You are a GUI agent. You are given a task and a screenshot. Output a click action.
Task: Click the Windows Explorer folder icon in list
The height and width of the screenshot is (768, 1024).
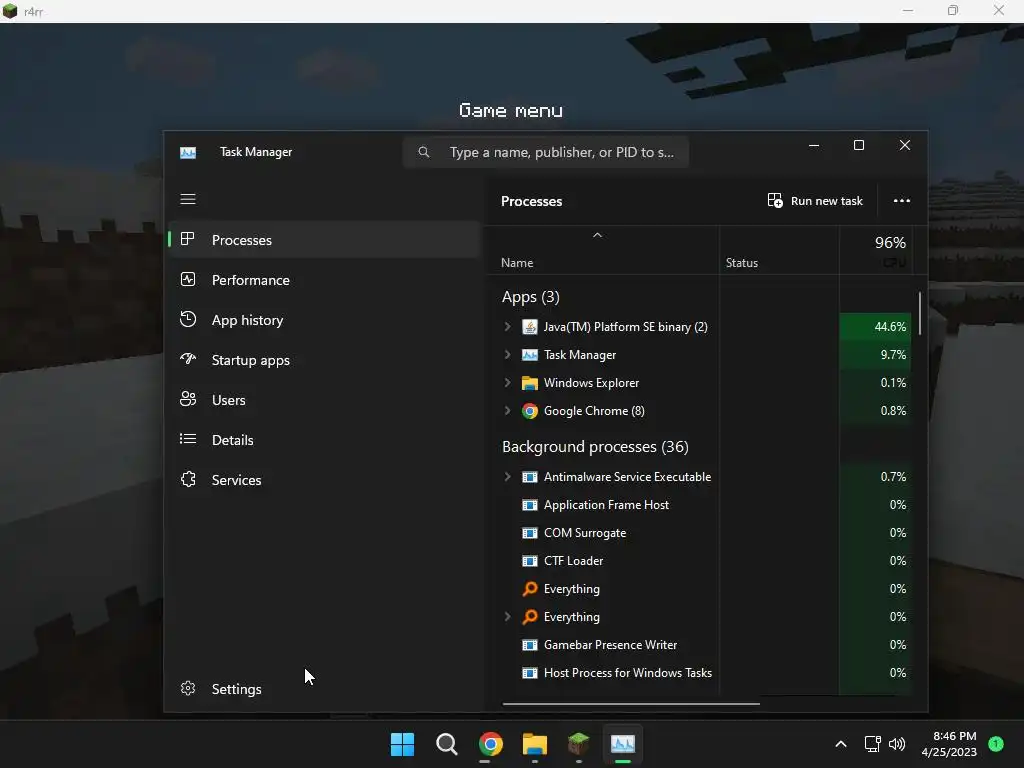(x=530, y=383)
